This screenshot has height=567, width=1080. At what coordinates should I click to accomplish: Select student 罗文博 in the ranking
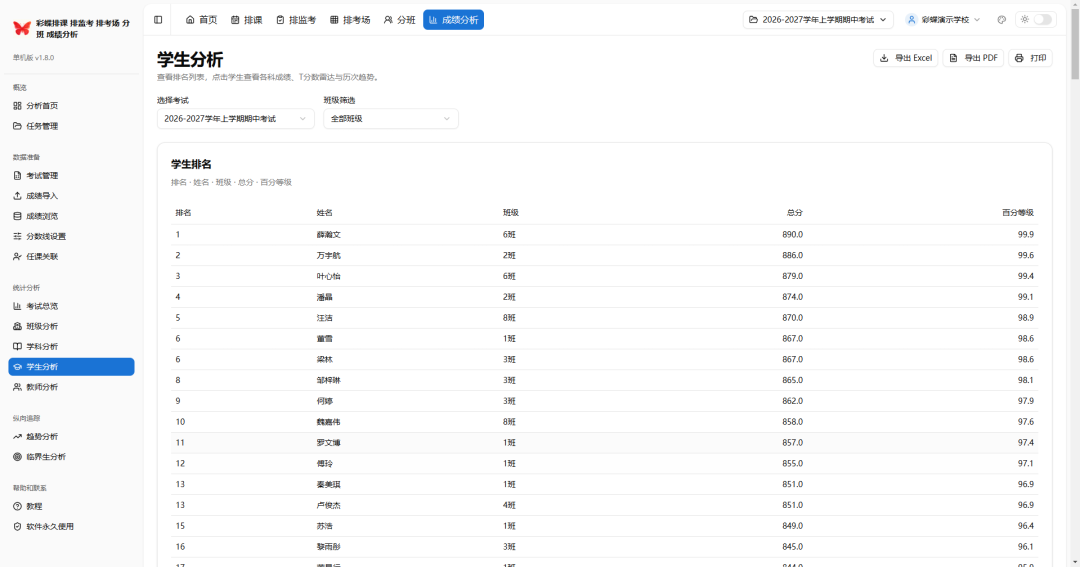coord(329,442)
